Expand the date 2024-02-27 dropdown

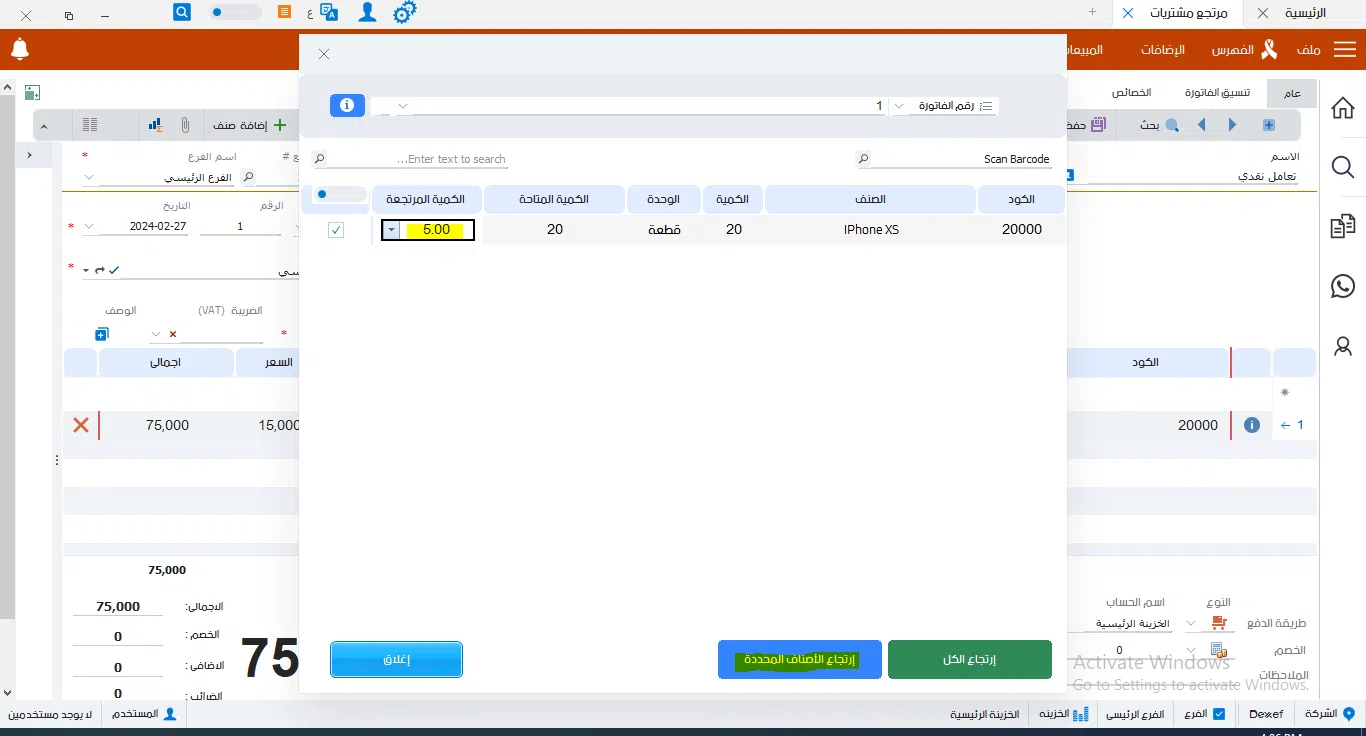(90, 227)
